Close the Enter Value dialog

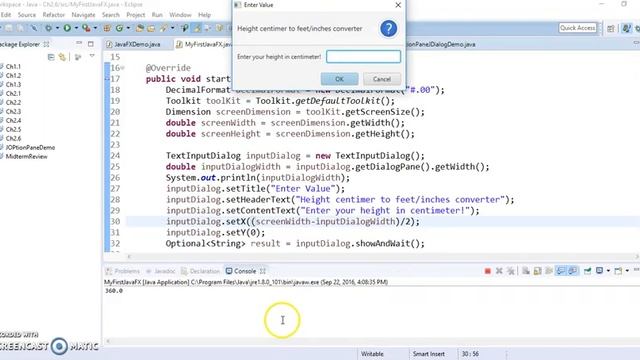[398, 5]
